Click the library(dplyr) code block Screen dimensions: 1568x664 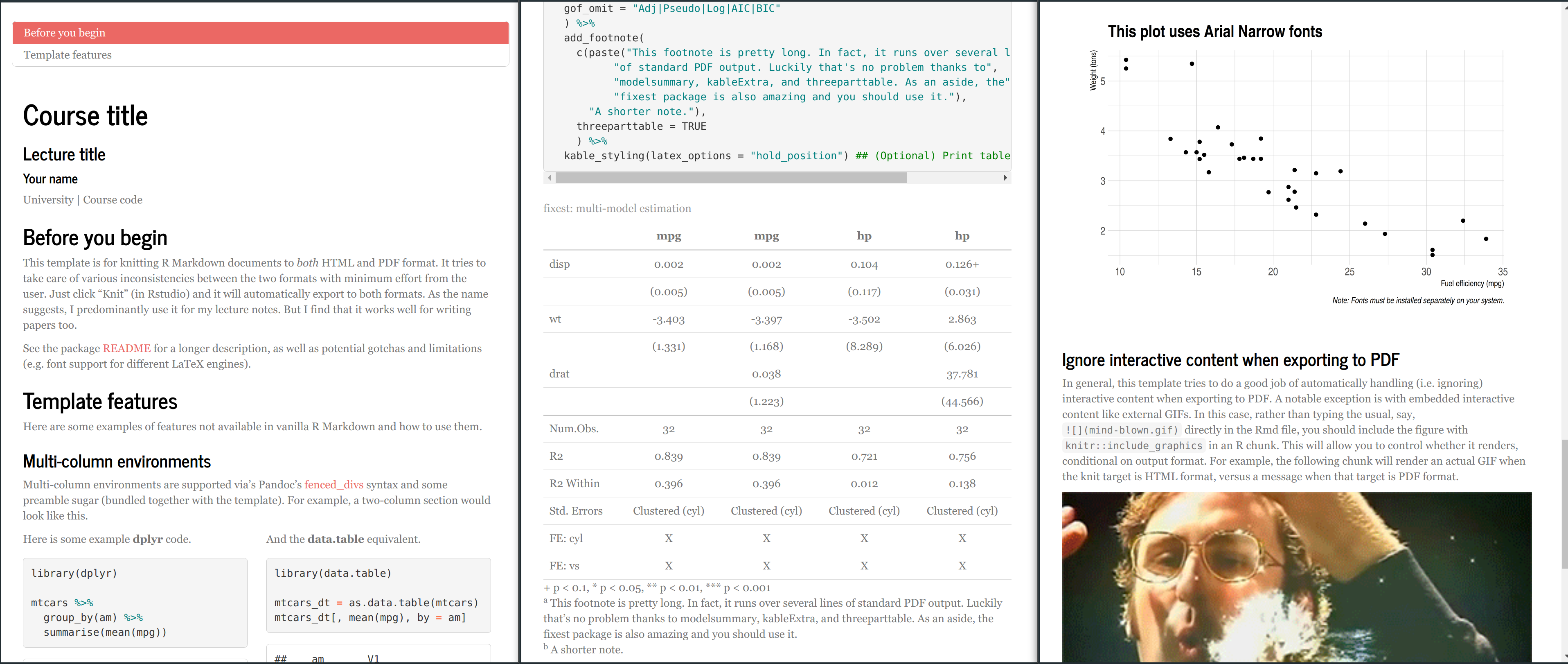135,603
